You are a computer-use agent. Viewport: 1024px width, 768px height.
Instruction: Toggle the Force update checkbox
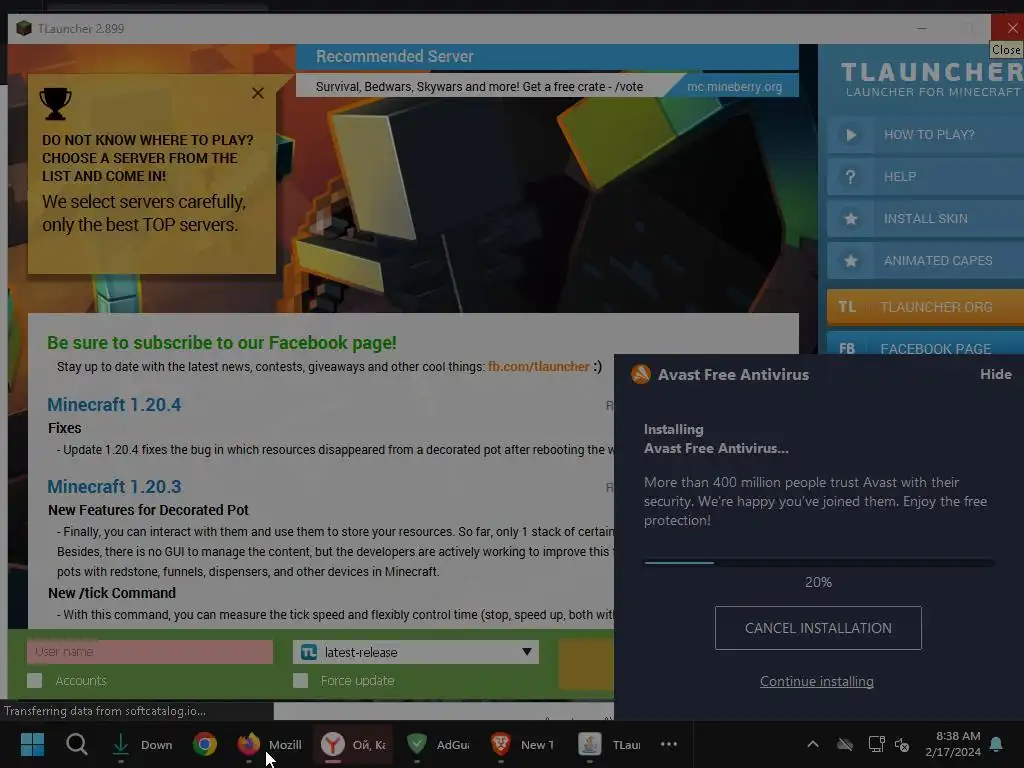click(x=300, y=680)
